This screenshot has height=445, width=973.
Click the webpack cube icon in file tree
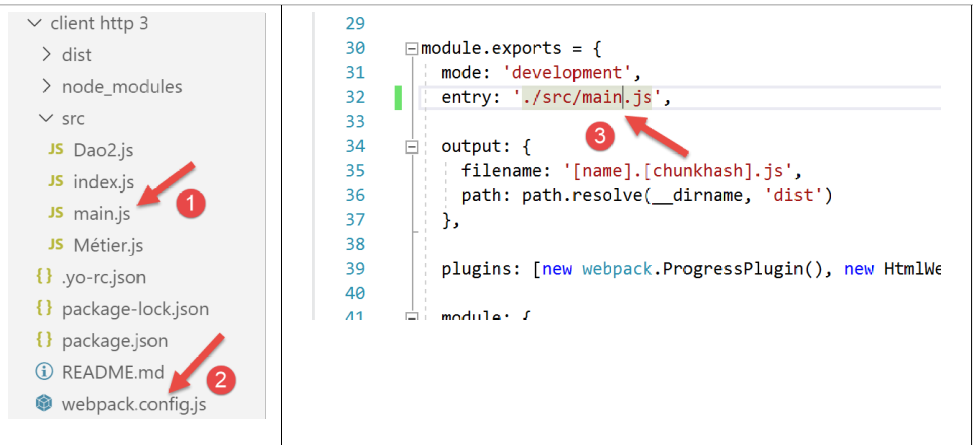43,404
